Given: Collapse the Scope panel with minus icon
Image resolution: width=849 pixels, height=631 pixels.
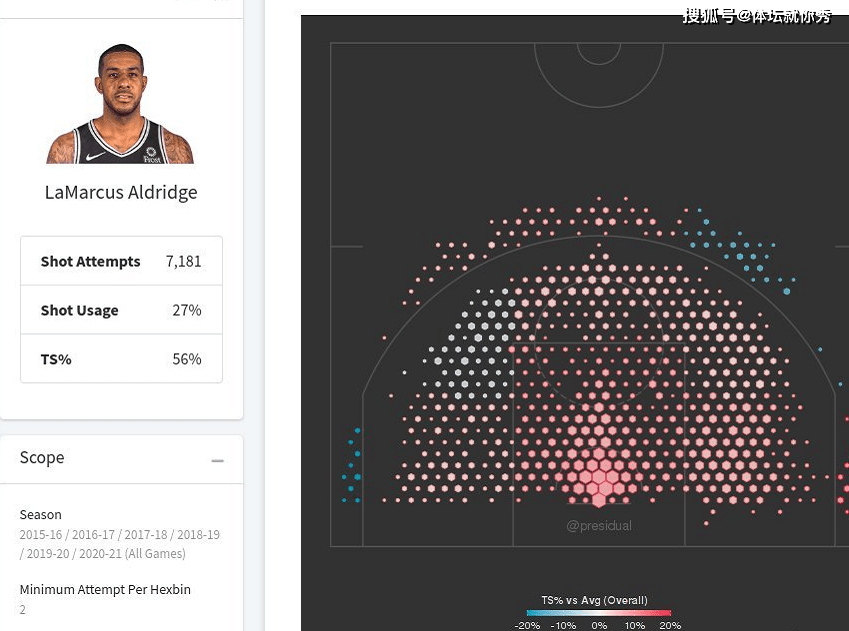Looking at the screenshot, I should 217,460.
